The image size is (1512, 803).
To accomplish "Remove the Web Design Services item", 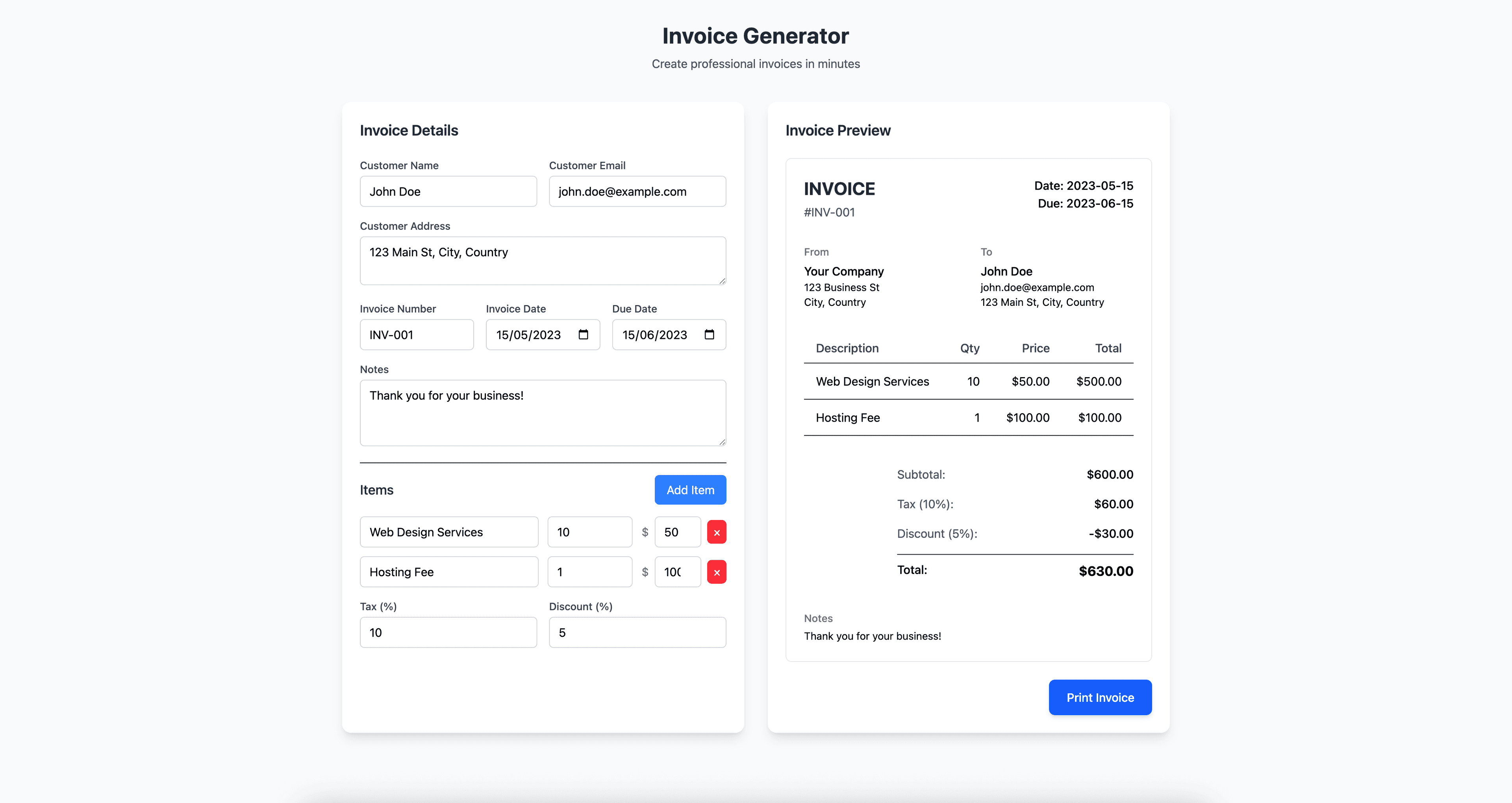I will [716, 532].
